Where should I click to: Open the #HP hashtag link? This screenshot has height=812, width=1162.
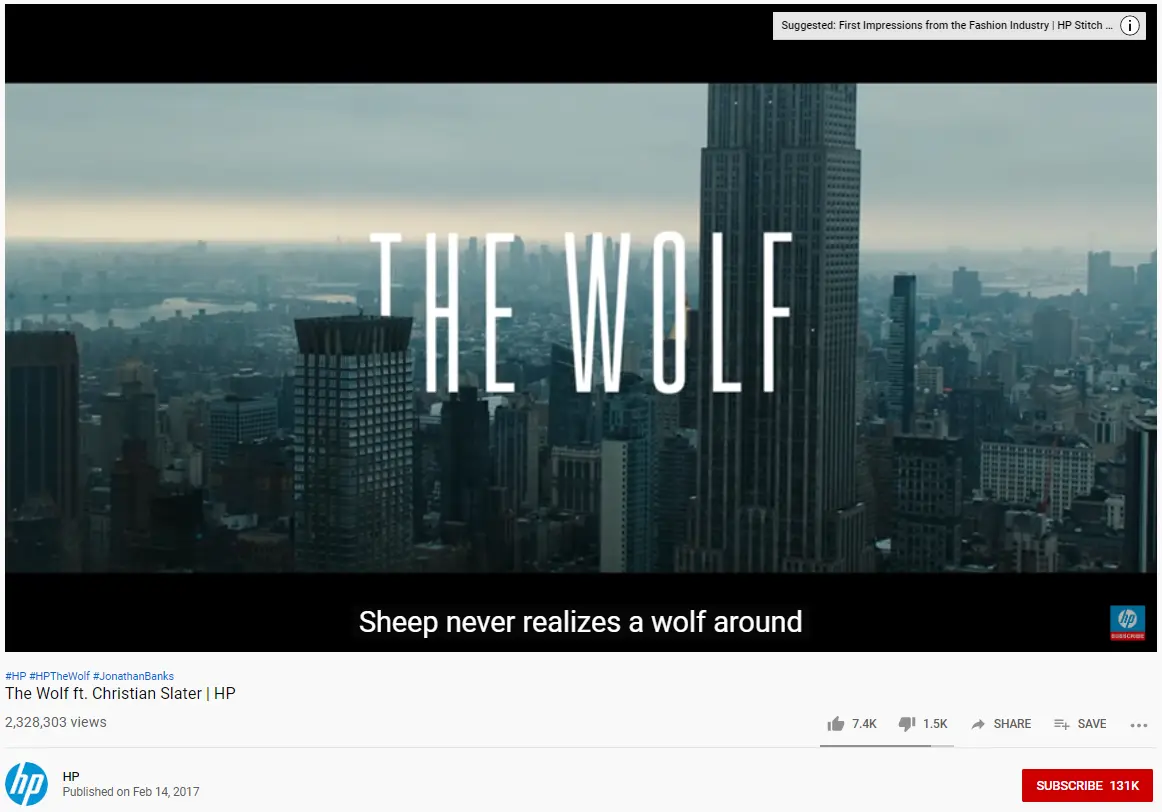tap(16, 676)
